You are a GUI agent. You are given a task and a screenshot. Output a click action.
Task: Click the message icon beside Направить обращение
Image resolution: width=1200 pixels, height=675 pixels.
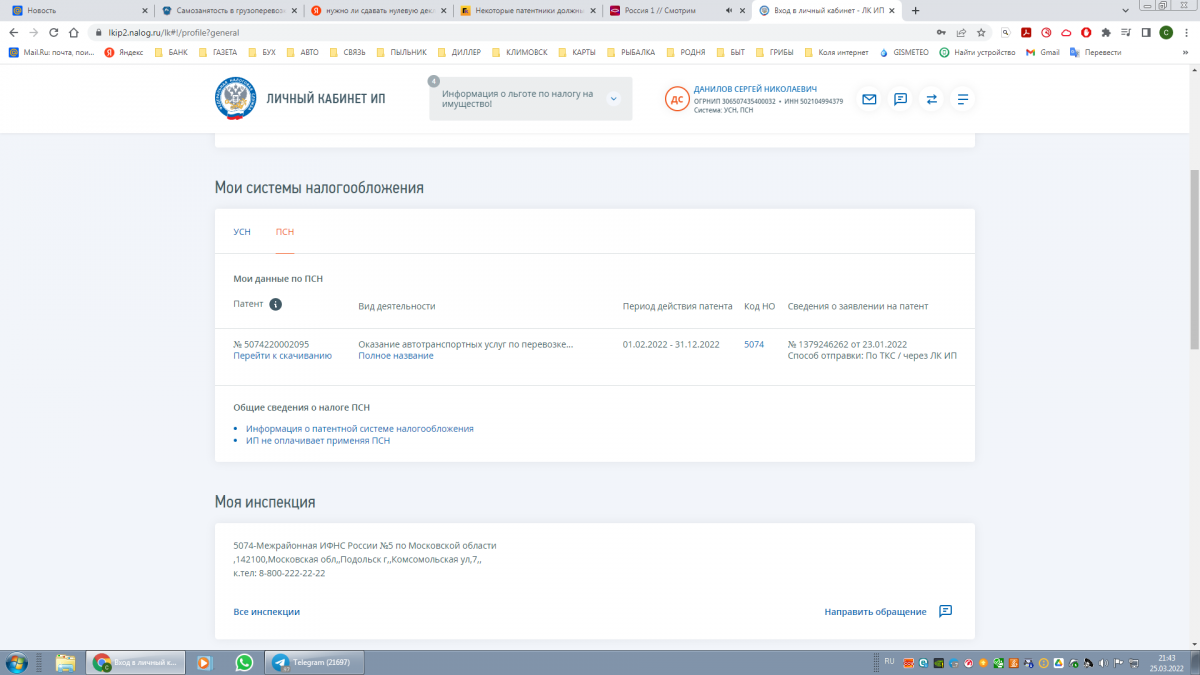pyautogui.click(x=945, y=611)
